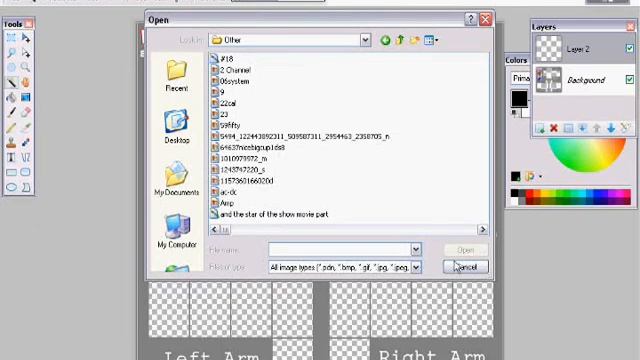Go to My Computer location
Screen dimensions: 640x360
(177, 231)
